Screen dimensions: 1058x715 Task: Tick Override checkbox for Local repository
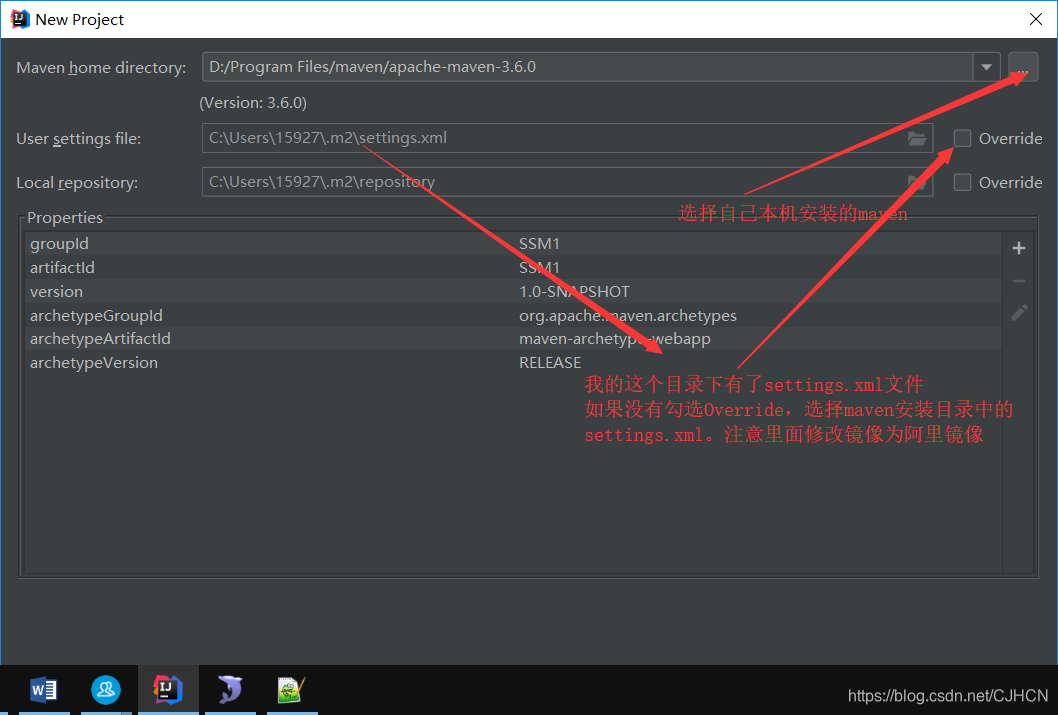pos(962,182)
